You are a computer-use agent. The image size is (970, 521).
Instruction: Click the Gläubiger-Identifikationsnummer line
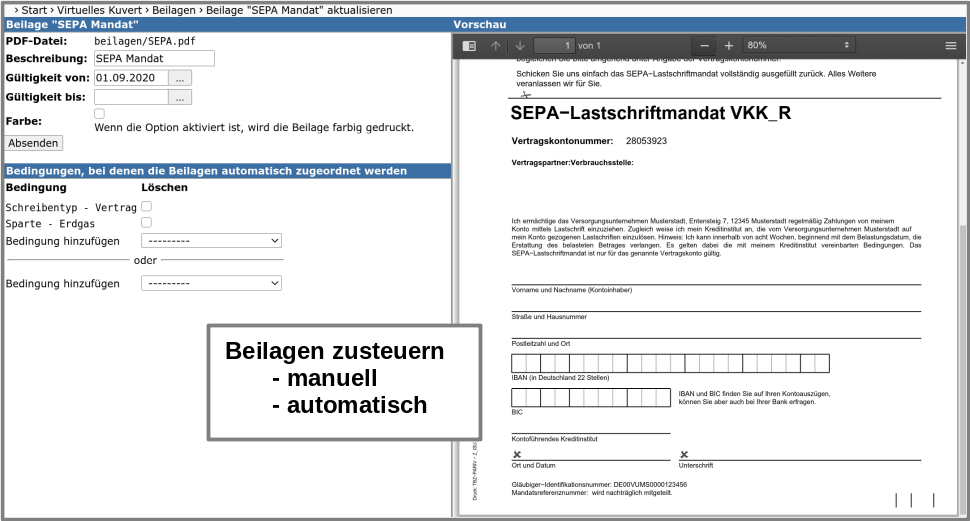599,484
